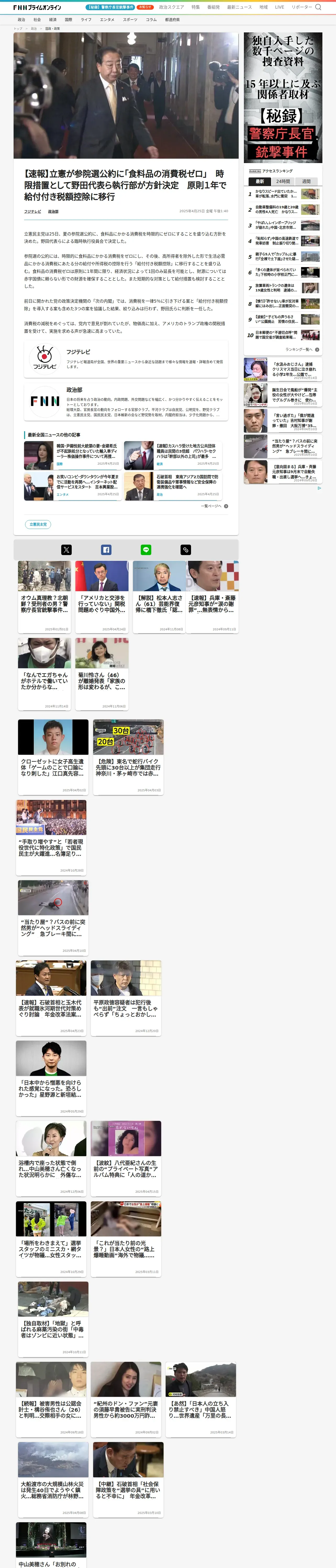Click the FNN 政治部 logo icon

pos(44,401)
